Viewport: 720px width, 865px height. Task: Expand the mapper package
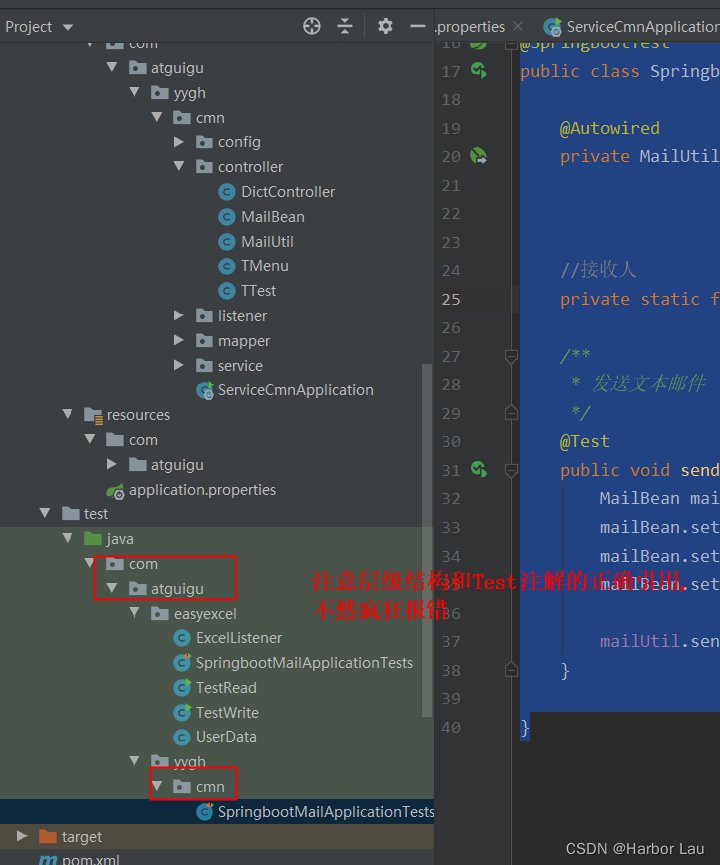pos(179,340)
